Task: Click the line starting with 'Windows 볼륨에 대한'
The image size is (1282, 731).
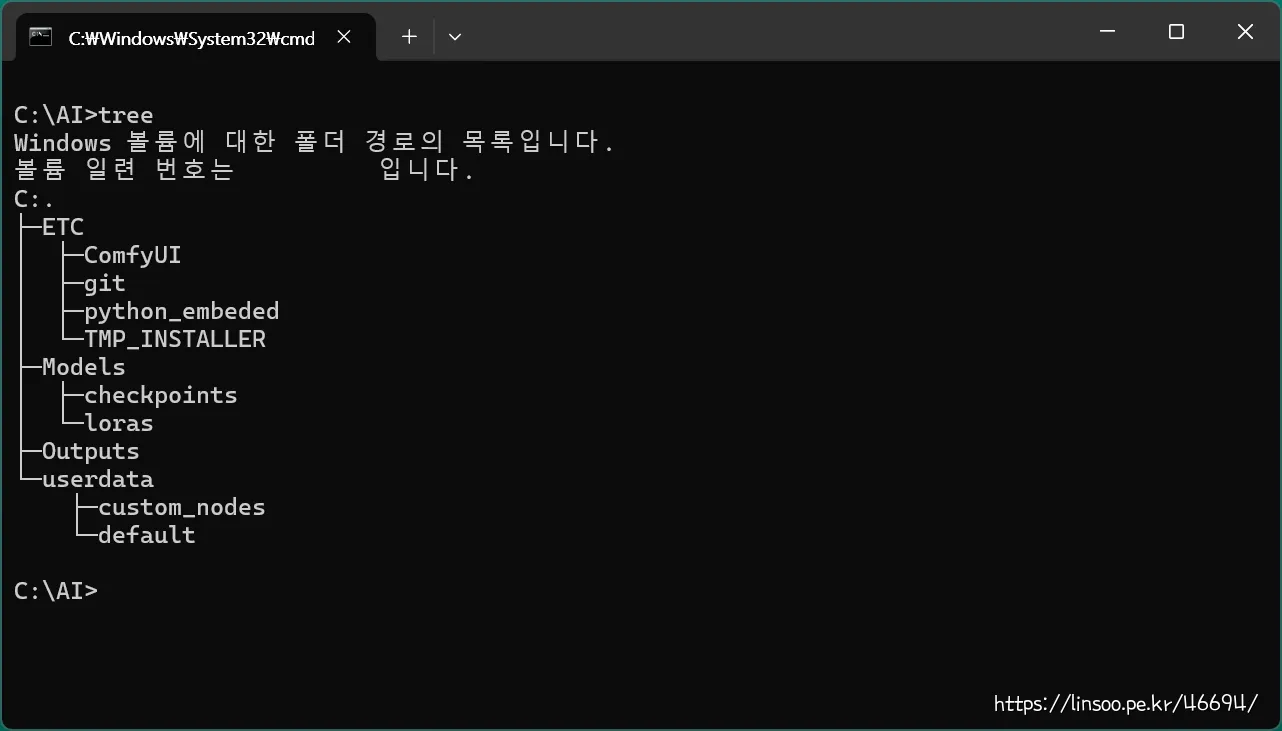Action: click(x=314, y=143)
